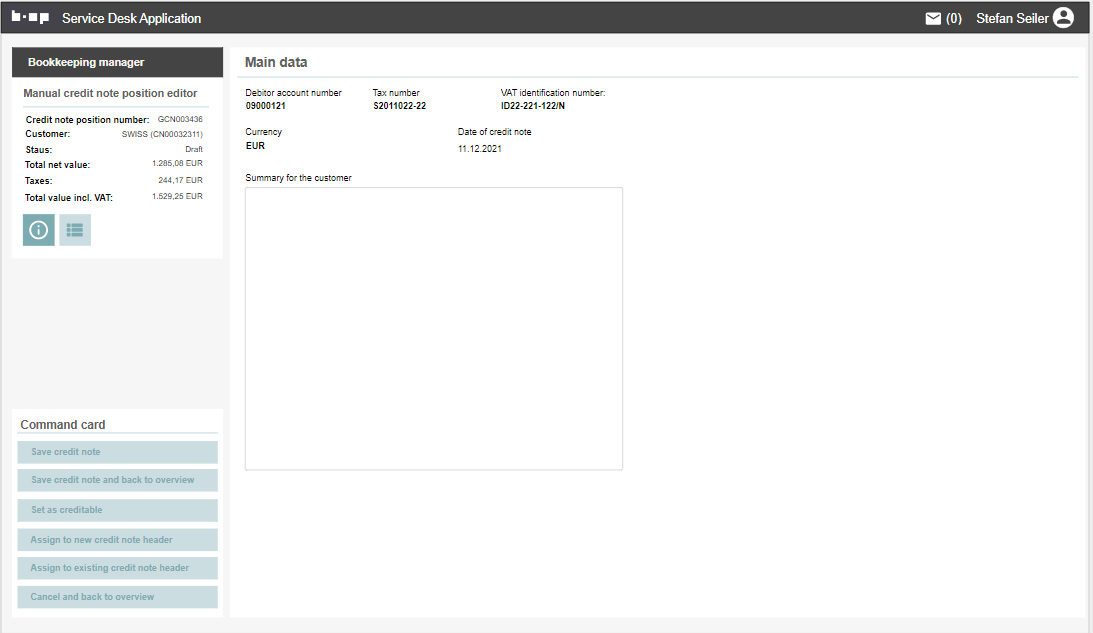
Task: Click Save credit note and back to overview
Action: [117, 480]
